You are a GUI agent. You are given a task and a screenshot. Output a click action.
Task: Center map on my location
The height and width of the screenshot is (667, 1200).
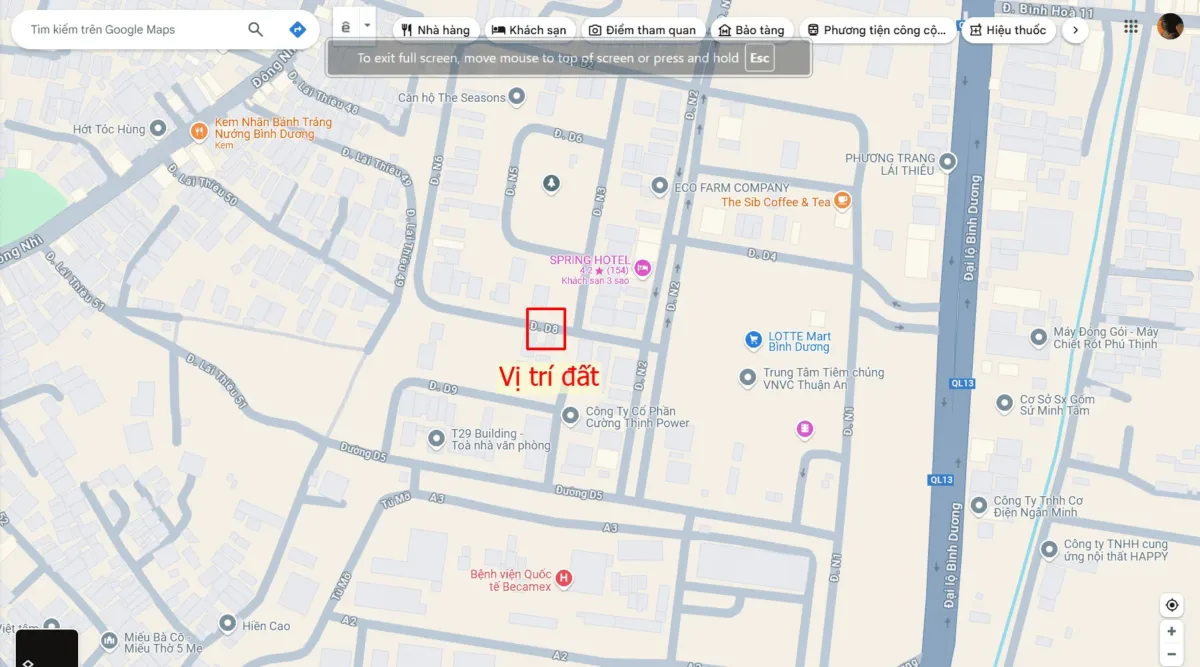click(1172, 606)
